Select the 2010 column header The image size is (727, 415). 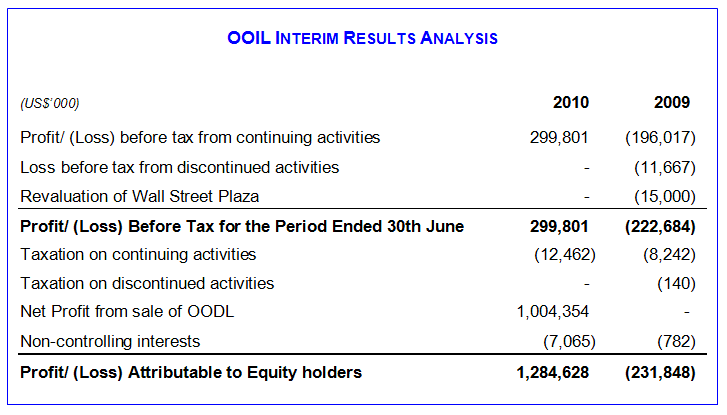[x=571, y=102]
